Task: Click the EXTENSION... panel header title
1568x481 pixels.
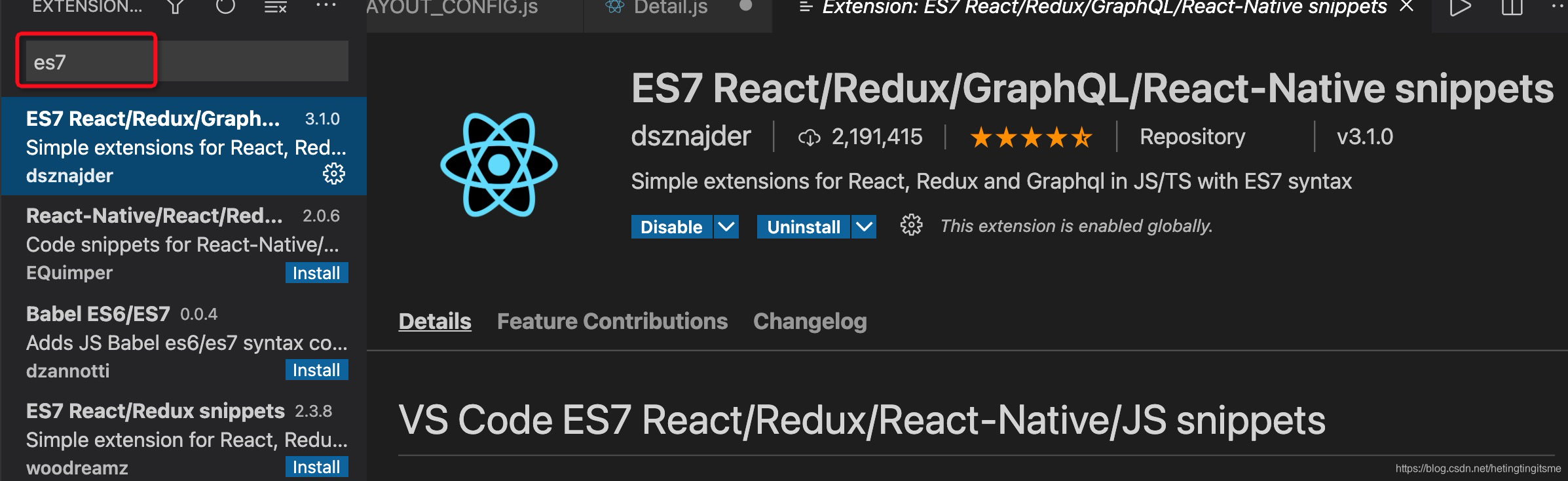Action: click(x=87, y=7)
